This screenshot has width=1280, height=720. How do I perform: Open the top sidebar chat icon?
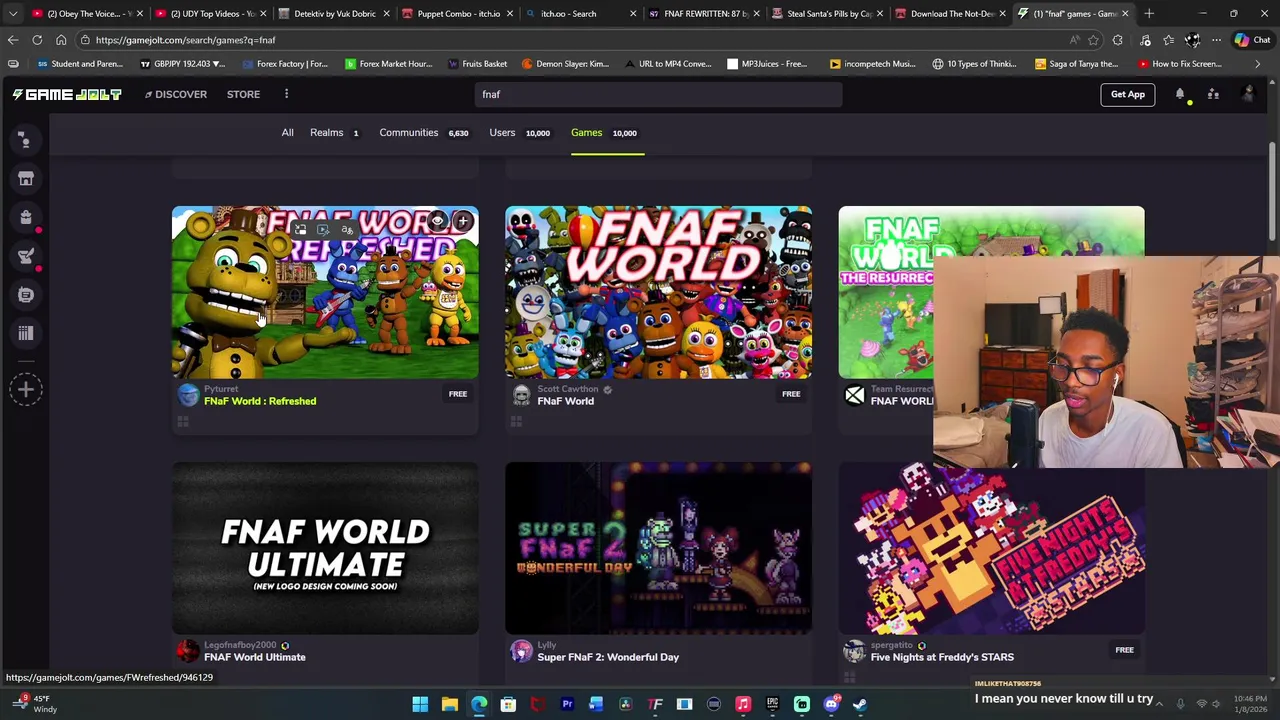point(26,140)
